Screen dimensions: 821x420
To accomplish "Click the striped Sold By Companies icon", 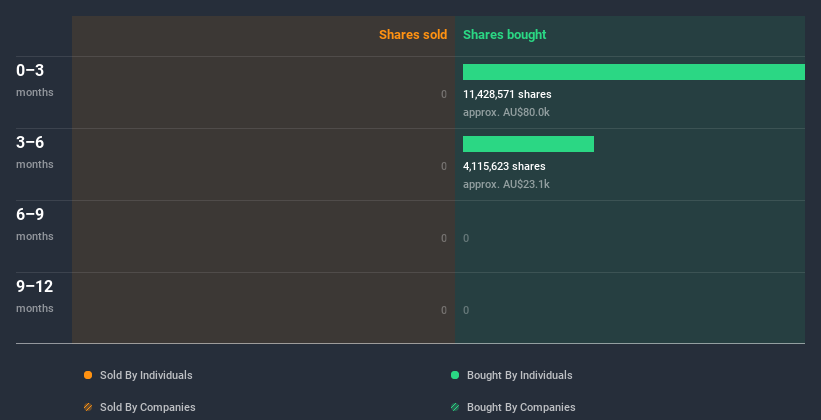I will pyautogui.click(x=88, y=407).
